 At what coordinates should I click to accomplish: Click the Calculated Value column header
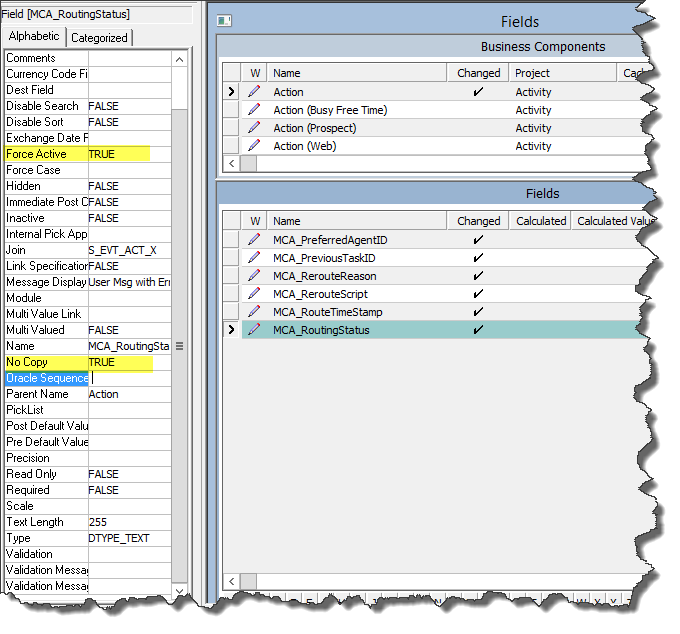615,221
